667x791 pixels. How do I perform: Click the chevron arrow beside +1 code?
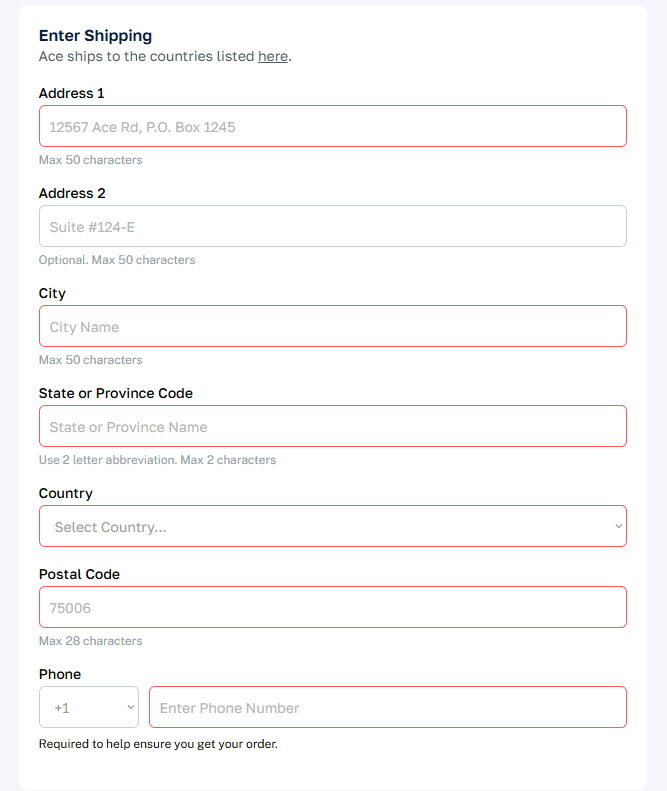coord(130,707)
